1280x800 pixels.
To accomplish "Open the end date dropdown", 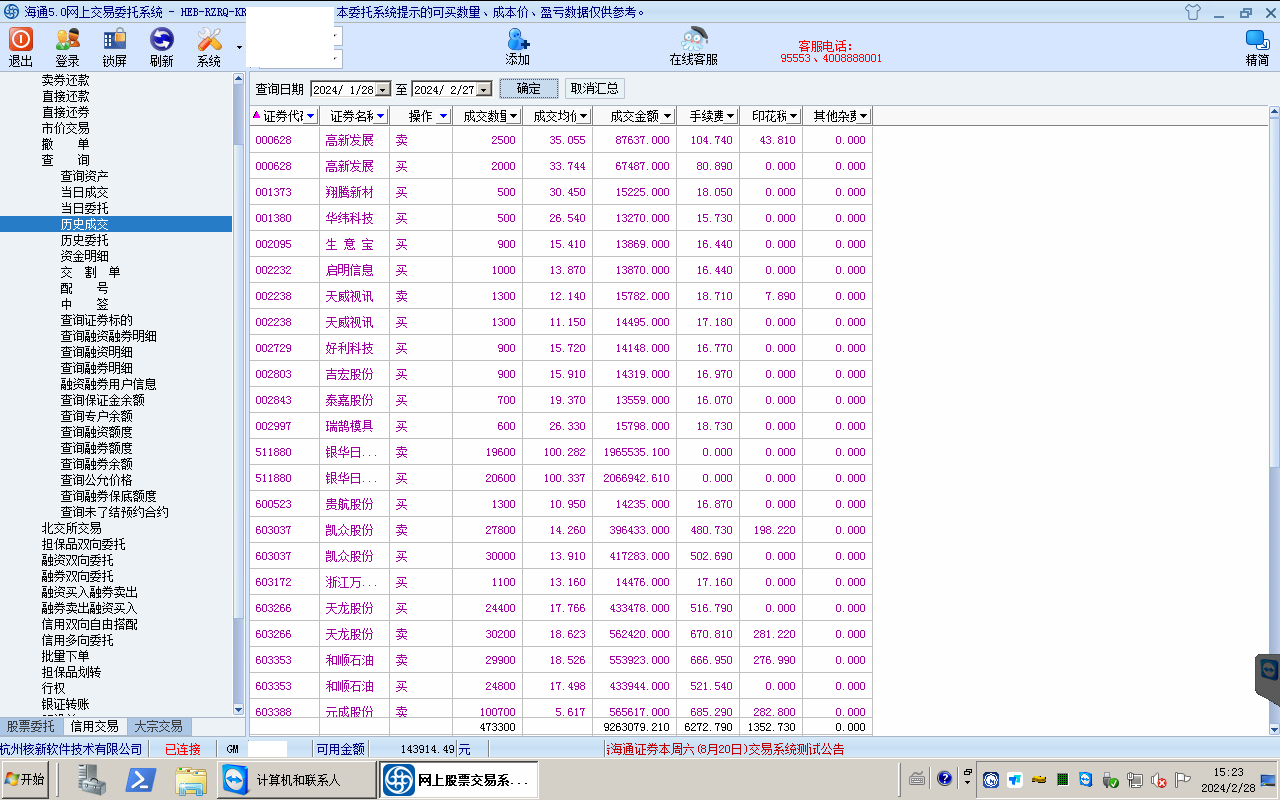I will [485, 89].
